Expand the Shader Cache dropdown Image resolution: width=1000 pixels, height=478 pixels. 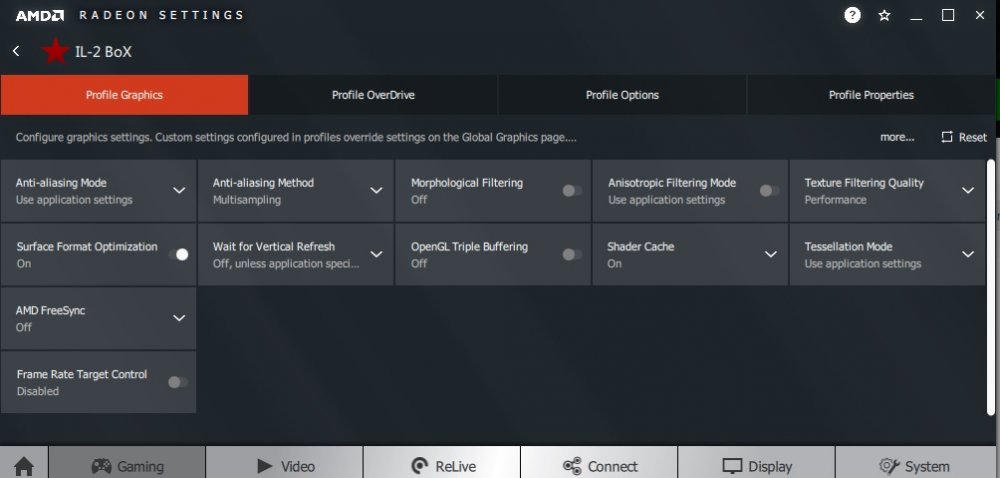tap(770, 254)
